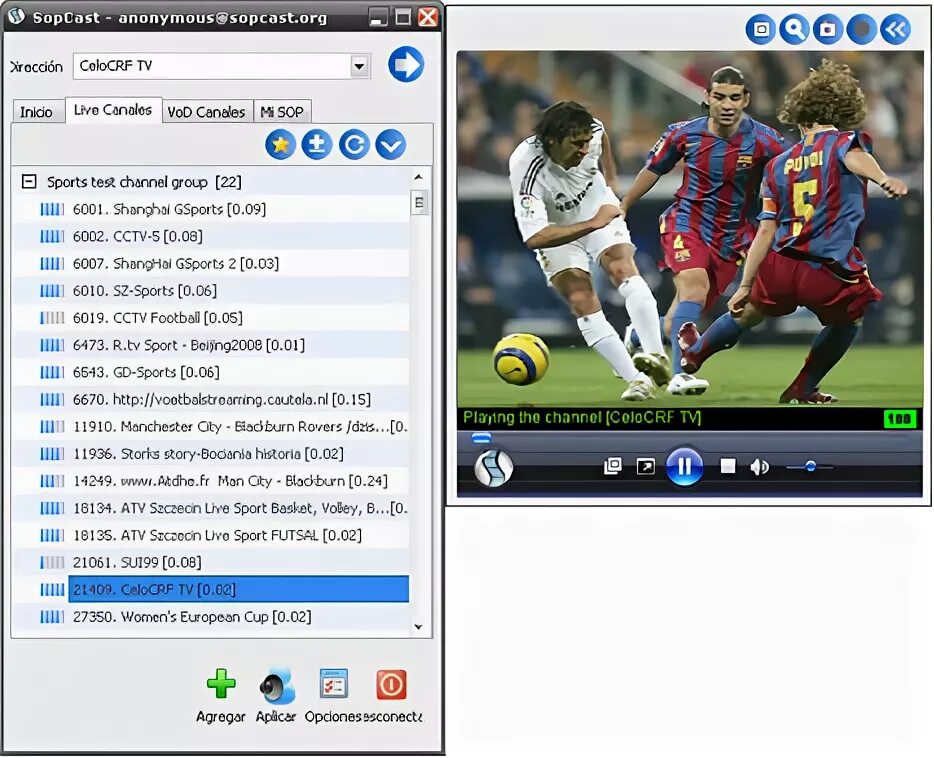Image resolution: width=934 pixels, height=758 pixels.
Task: Click the blue down-chevron icon in channel toolbar
Action: tap(391, 145)
